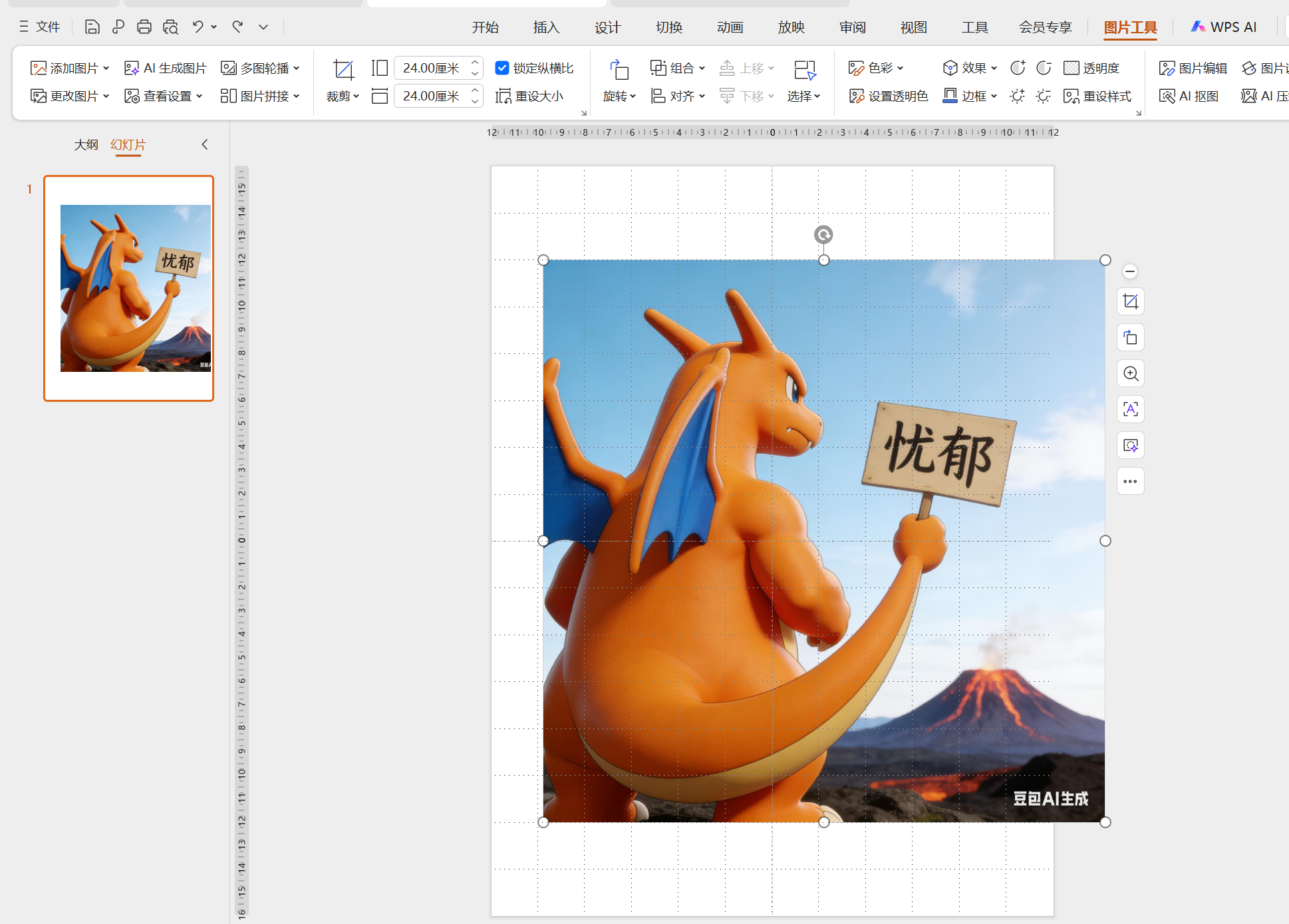1289x924 pixels.
Task: Click the floating toolbar more options ellipsis
Action: (1130, 481)
